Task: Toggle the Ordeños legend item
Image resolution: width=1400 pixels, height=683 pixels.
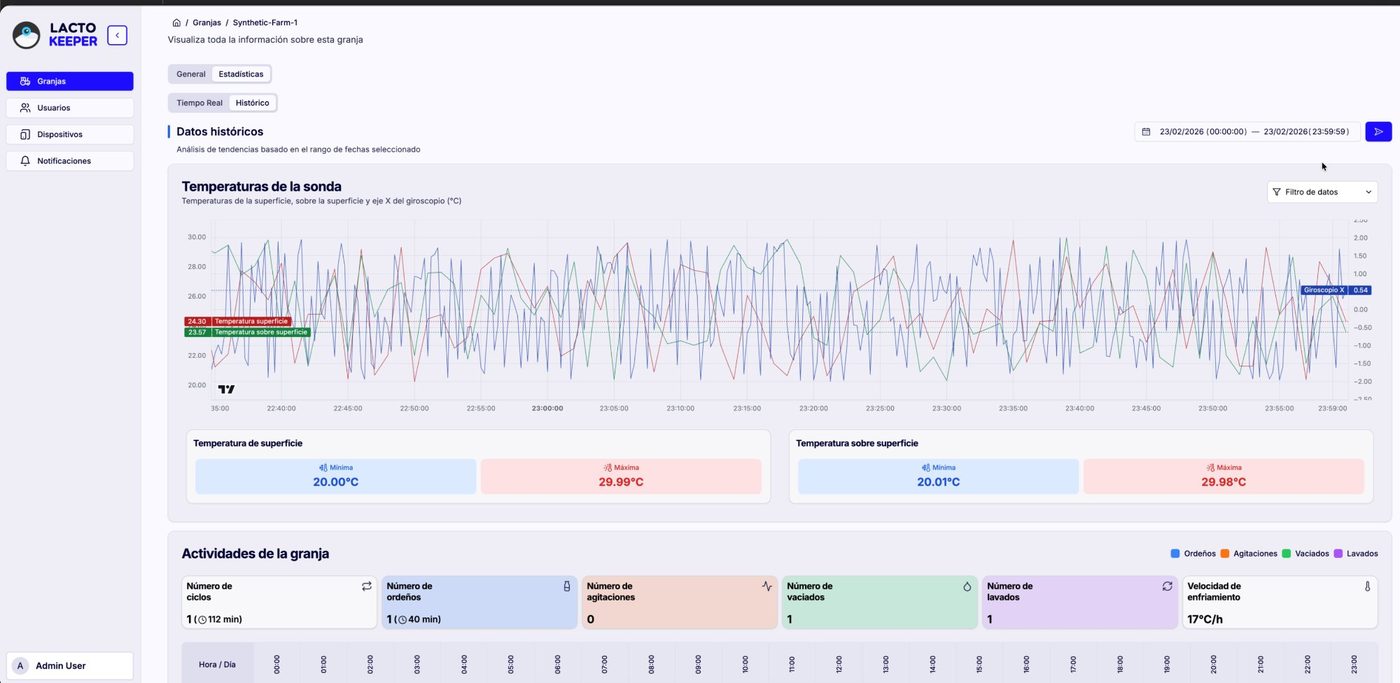Action: tap(1193, 553)
